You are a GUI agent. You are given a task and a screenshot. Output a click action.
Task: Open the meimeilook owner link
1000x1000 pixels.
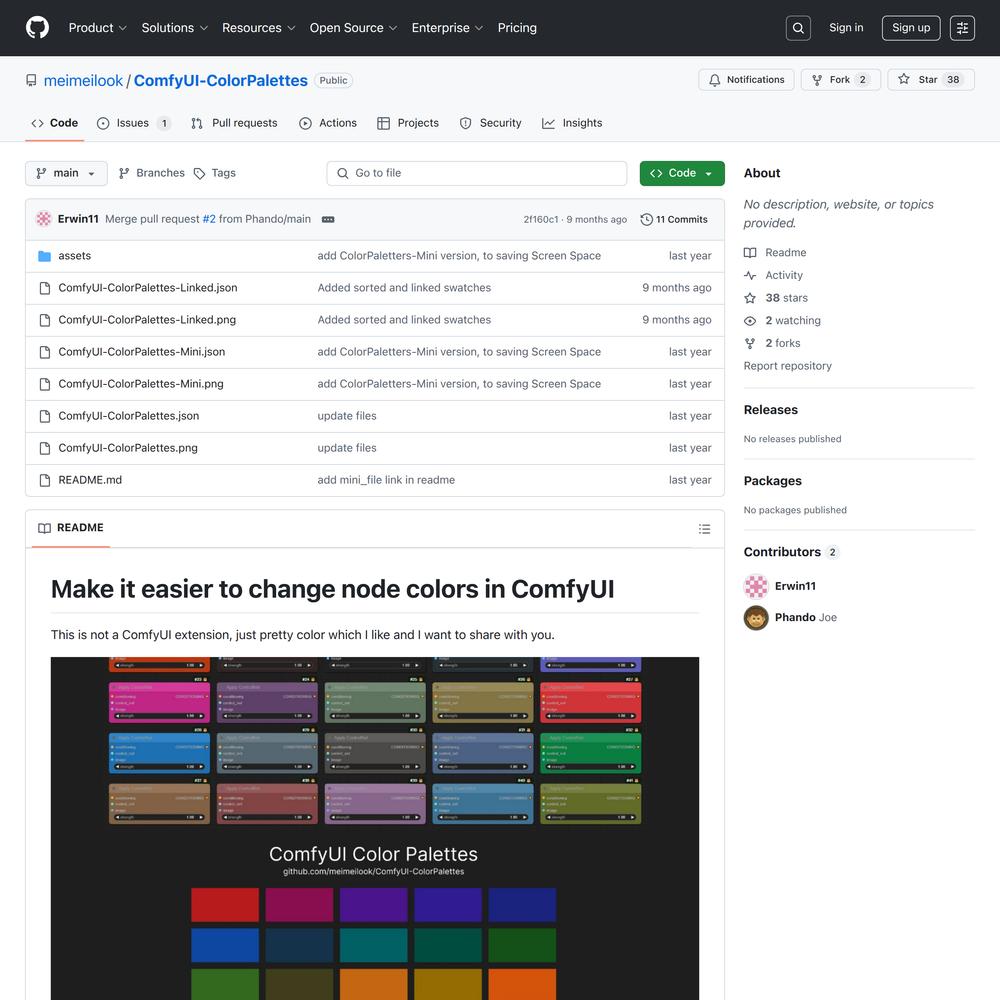(x=84, y=80)
